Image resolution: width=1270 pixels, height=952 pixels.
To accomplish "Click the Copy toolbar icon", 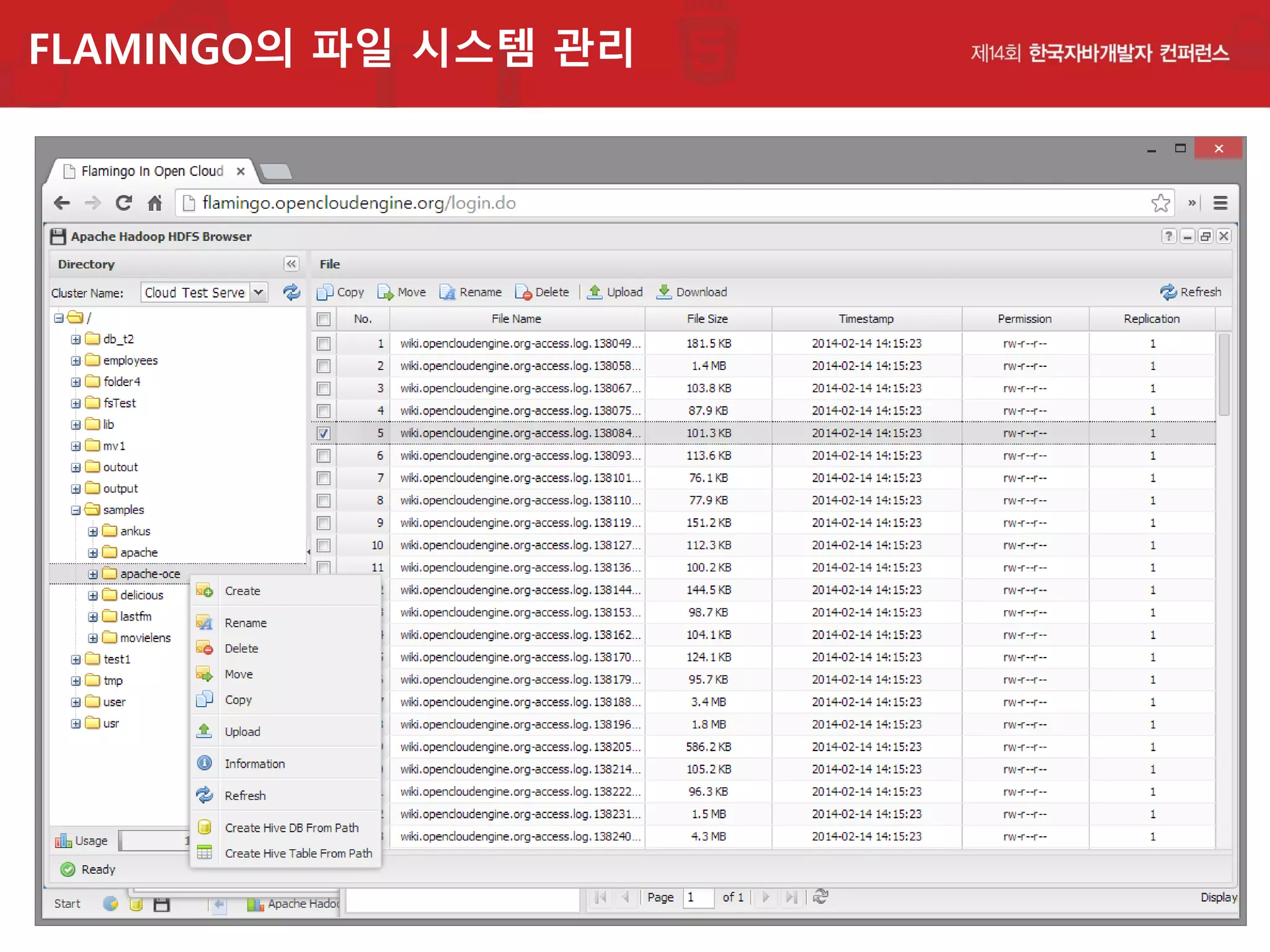I will [326, 292].
